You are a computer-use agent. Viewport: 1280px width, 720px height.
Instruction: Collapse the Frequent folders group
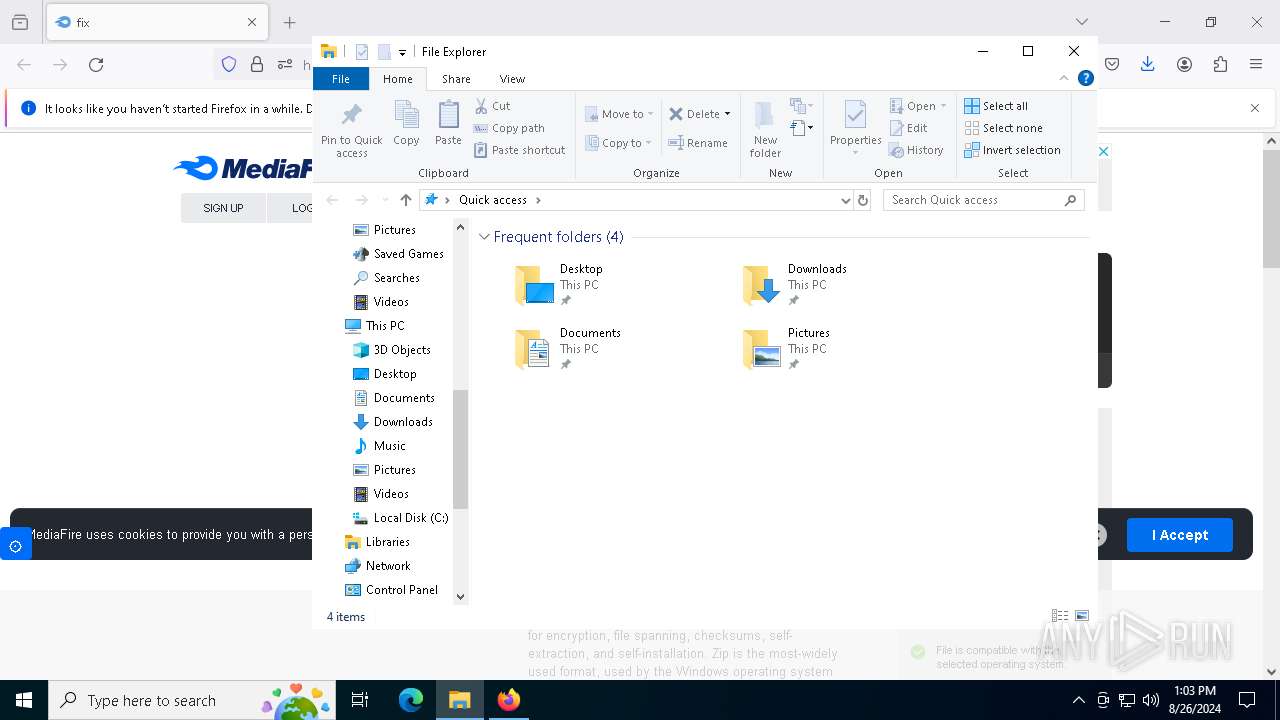coord(484,237)
